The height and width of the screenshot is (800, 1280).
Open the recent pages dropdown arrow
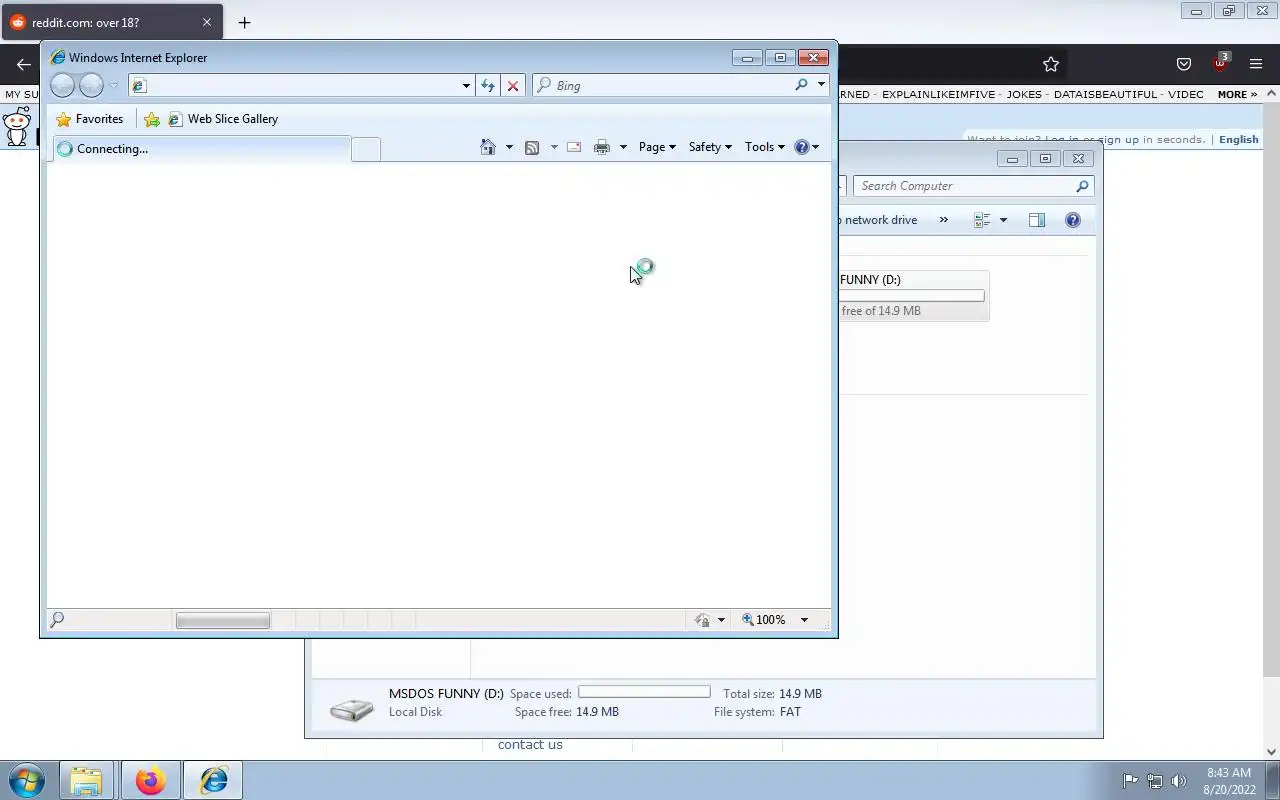(x=113, y=86)
